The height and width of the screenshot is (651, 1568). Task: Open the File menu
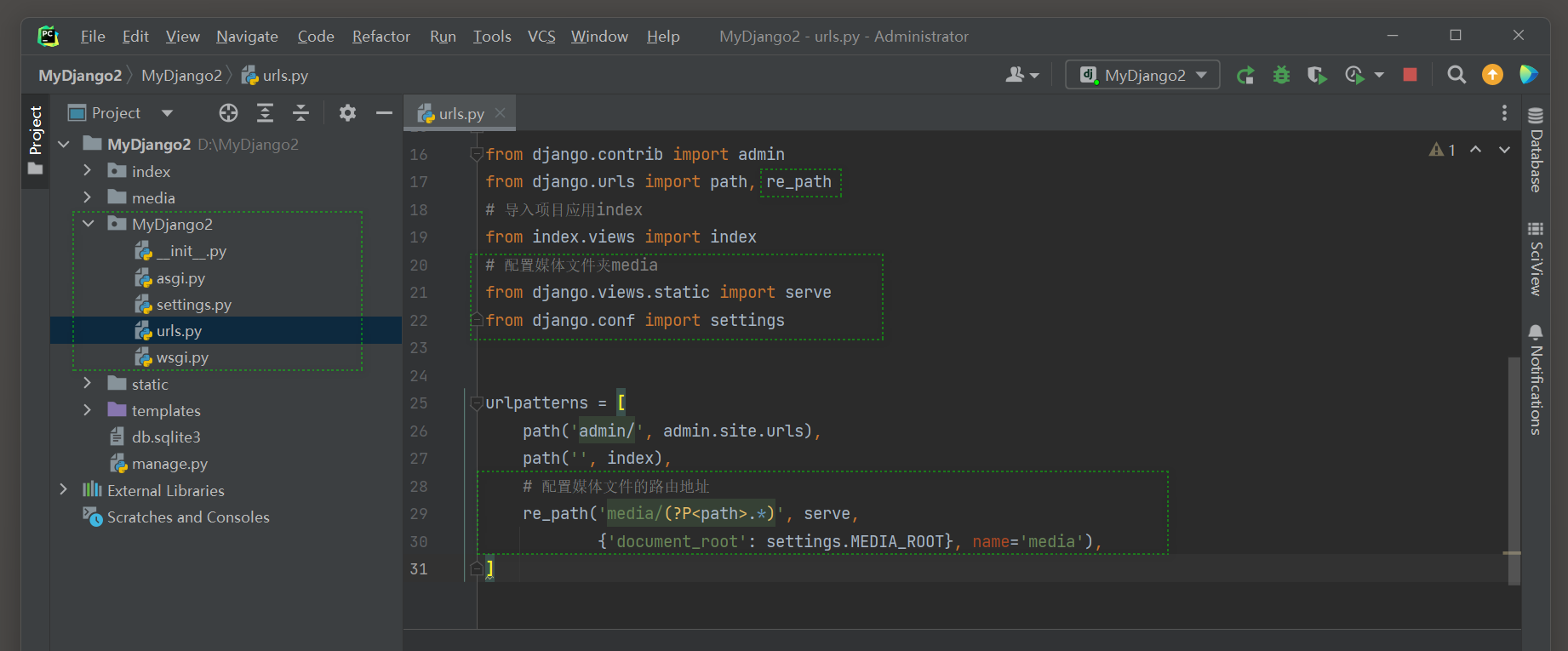[93, 36]
